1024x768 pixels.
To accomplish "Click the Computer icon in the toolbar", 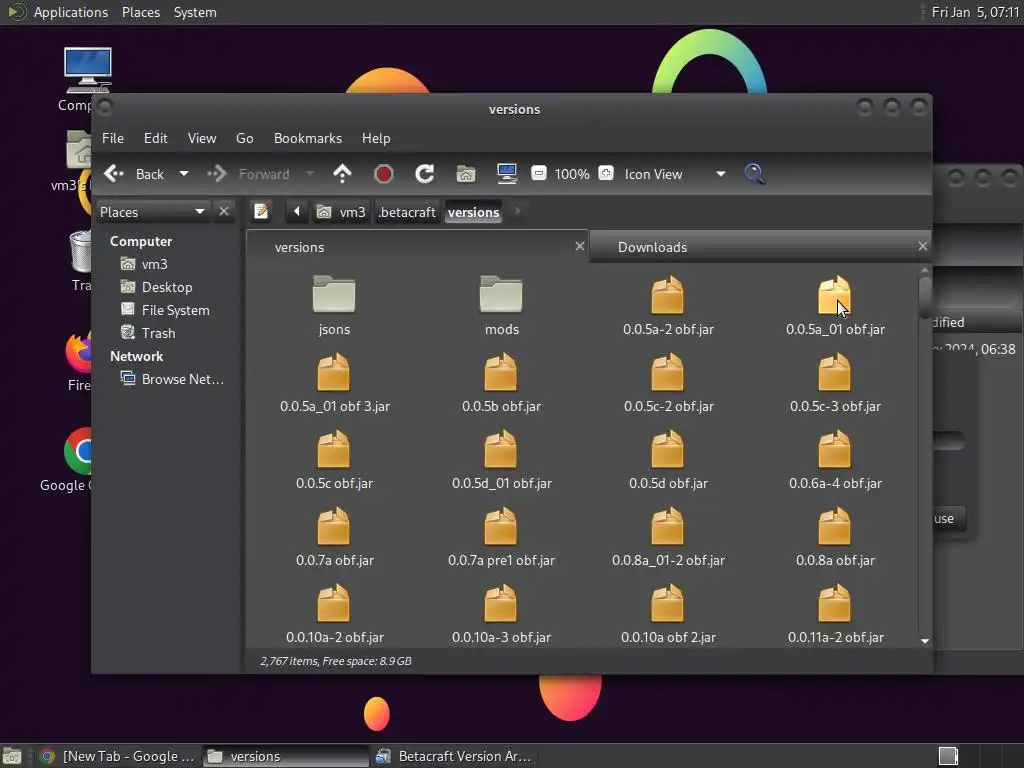I will [507, 174].
